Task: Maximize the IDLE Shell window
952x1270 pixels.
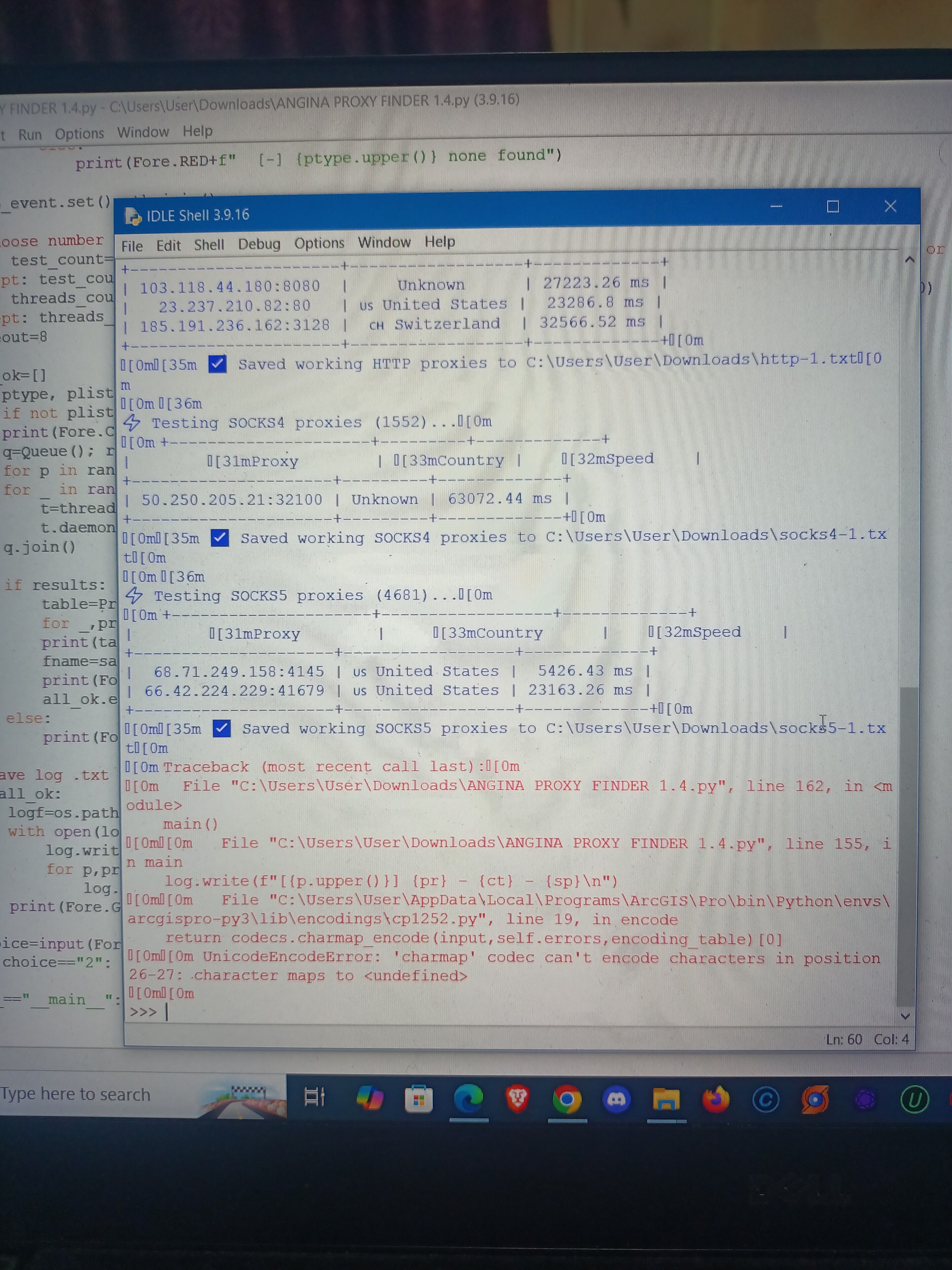Action: [x=833, y=207]
